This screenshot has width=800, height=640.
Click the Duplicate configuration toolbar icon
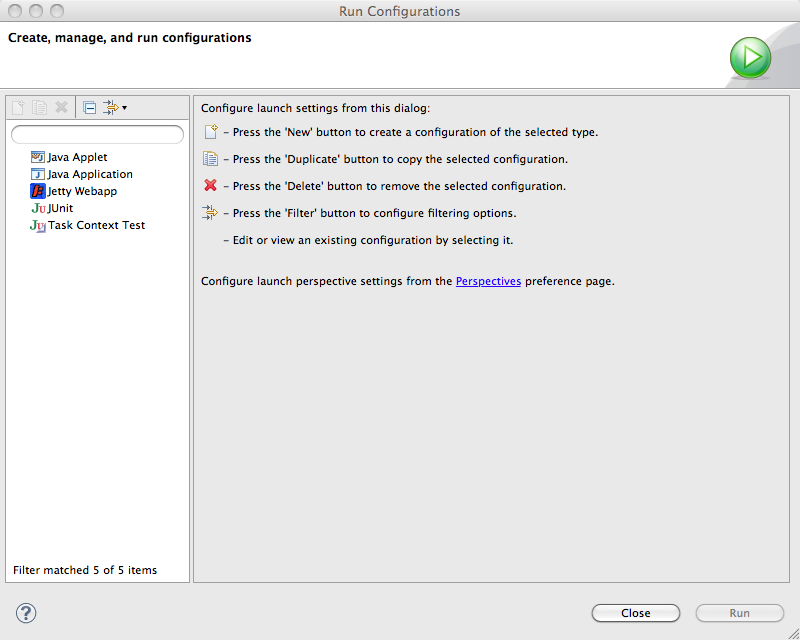coord(40,108)
